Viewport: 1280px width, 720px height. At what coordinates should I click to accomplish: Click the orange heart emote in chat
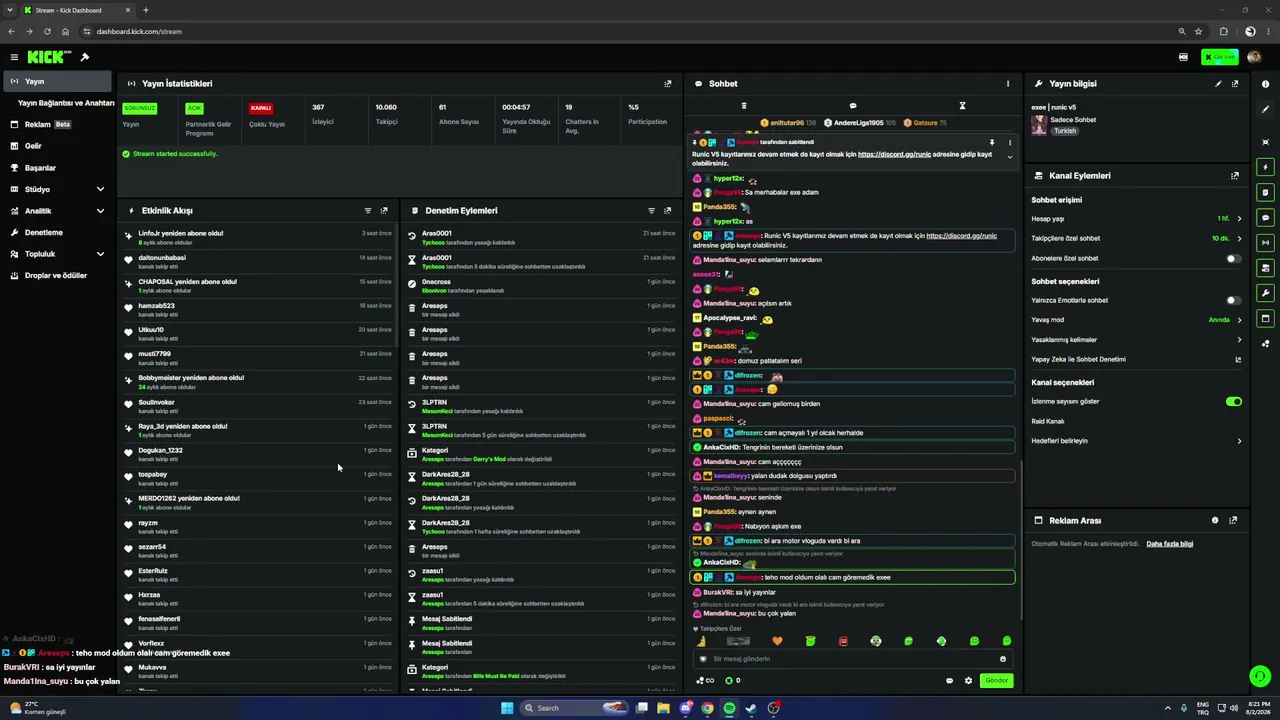[x=777, y=641]
